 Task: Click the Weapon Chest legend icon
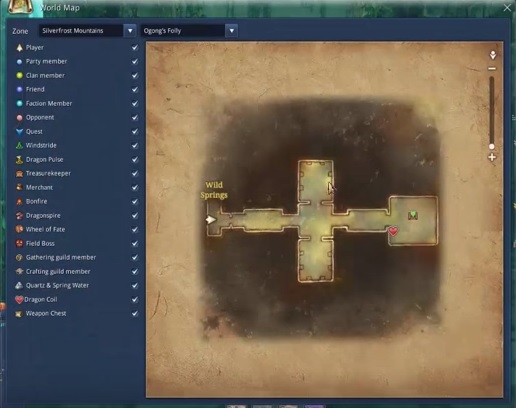pyautogui.click(x=19, y=314)
